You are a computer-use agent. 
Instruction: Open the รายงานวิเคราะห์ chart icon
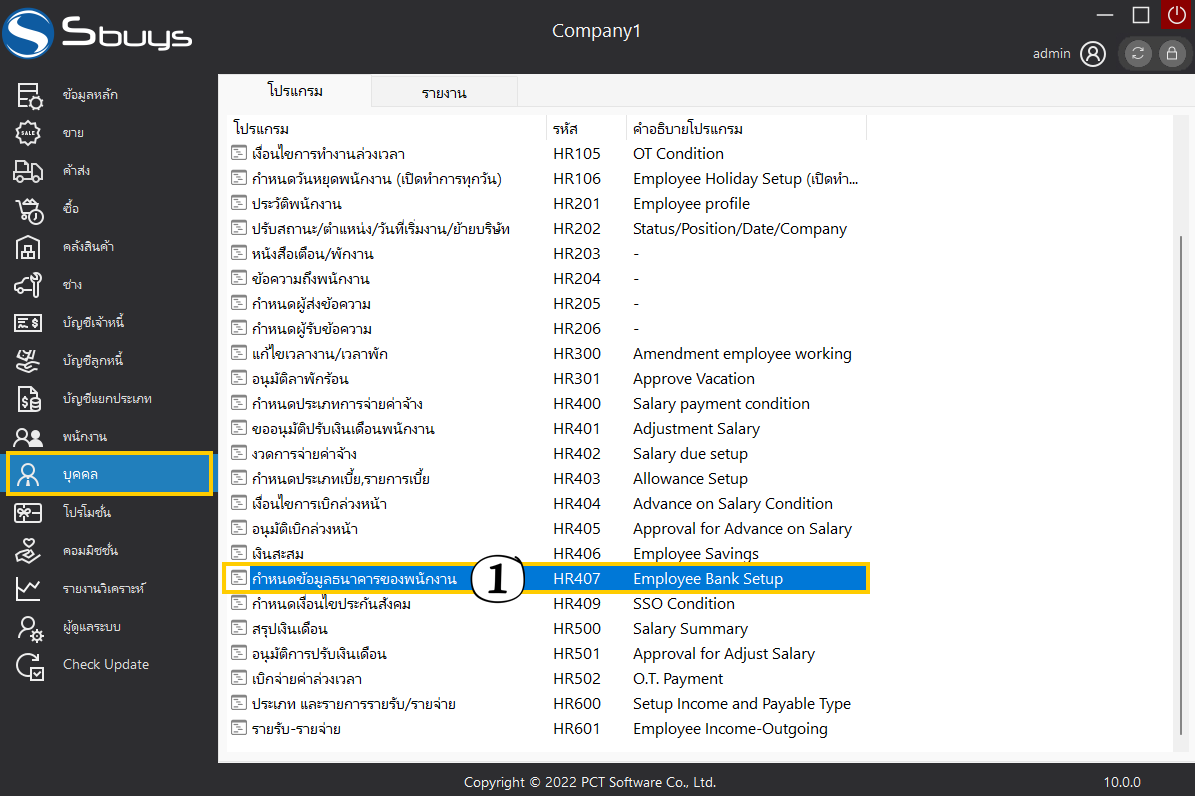pos(28,589)
